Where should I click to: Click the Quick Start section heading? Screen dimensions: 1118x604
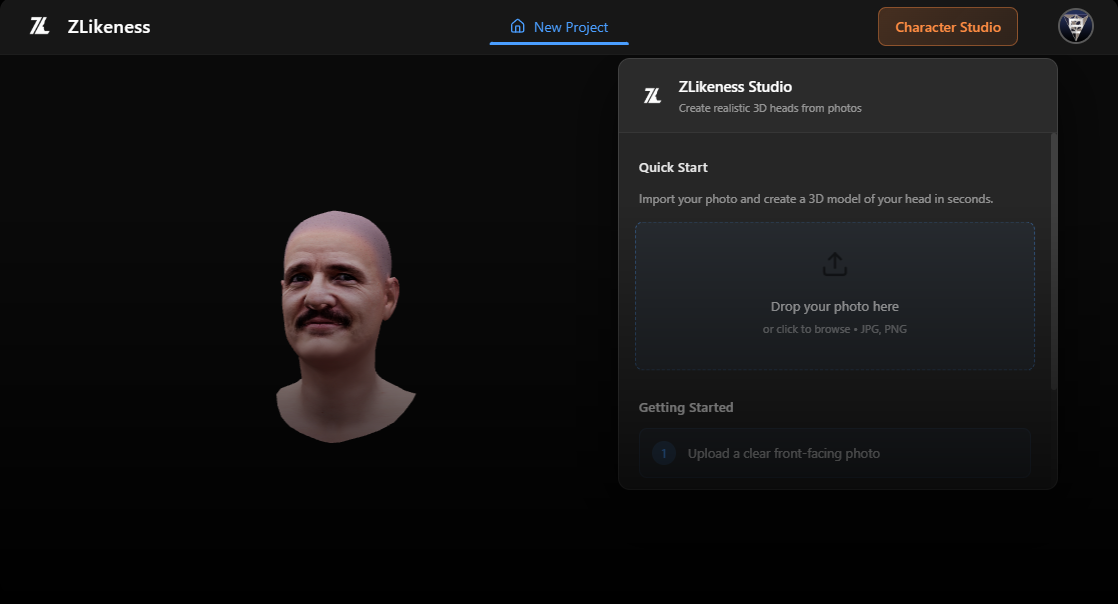673,167
